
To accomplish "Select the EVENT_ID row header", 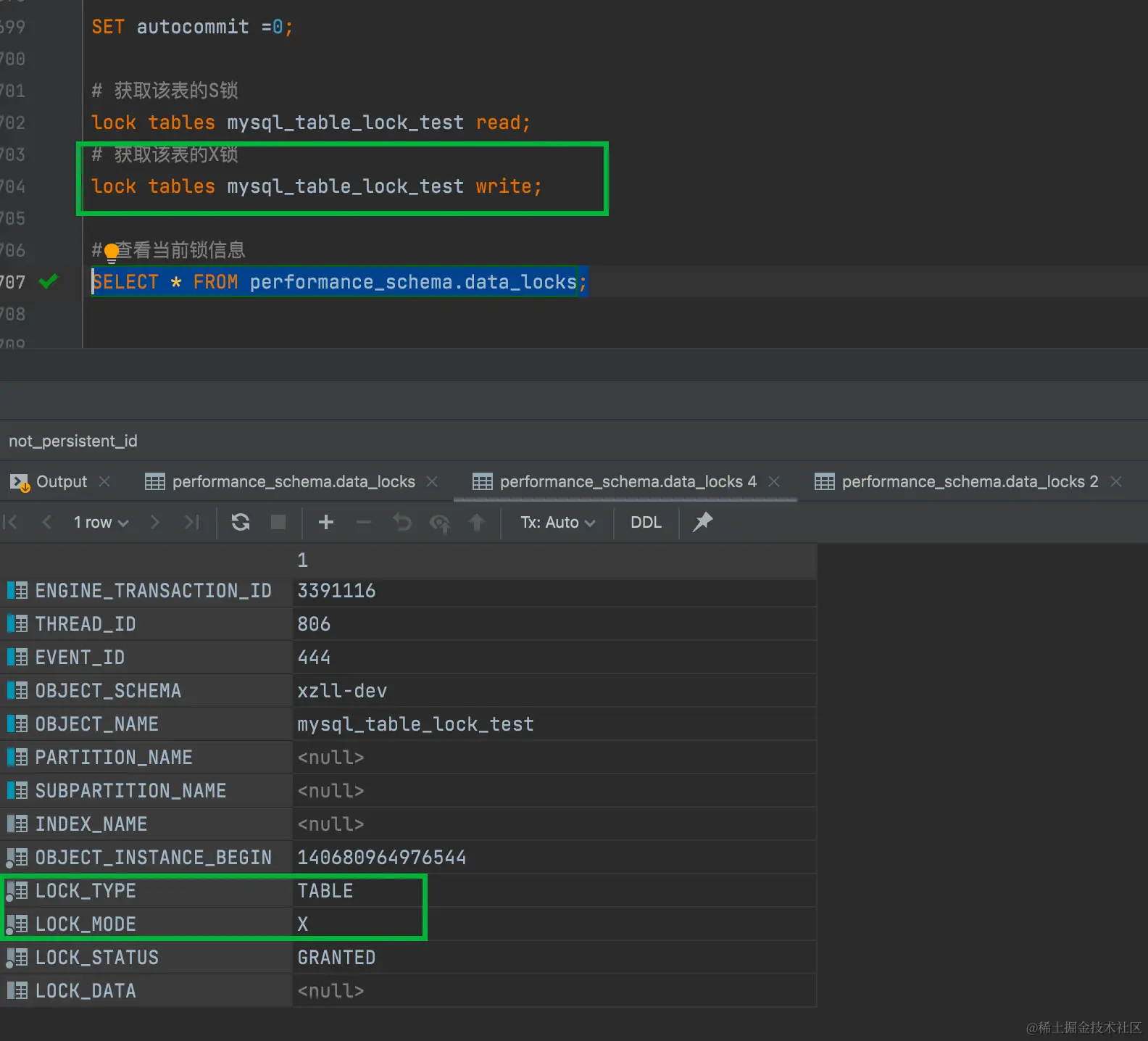I will click(x=146, y=658).
